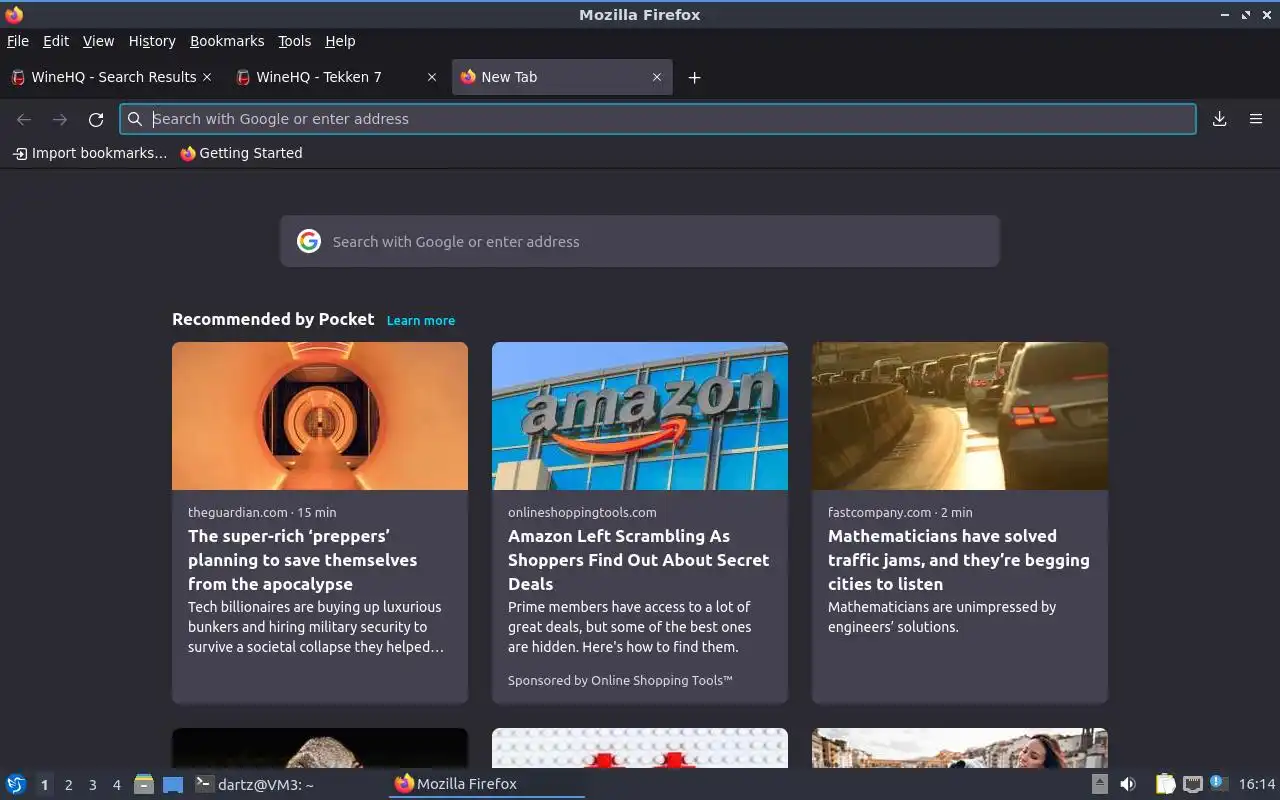Go forward using the forward arrow

60,119
